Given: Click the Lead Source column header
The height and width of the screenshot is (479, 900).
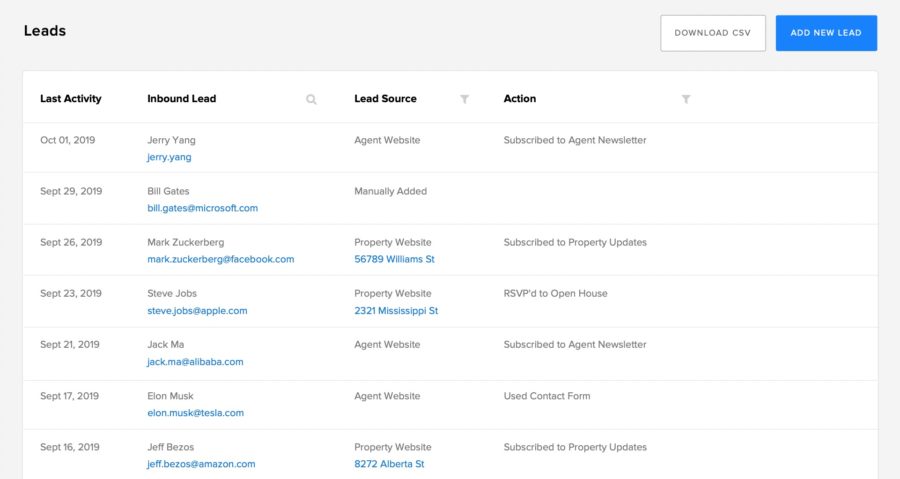Looking at the screenshot, I should coord(385,99).
